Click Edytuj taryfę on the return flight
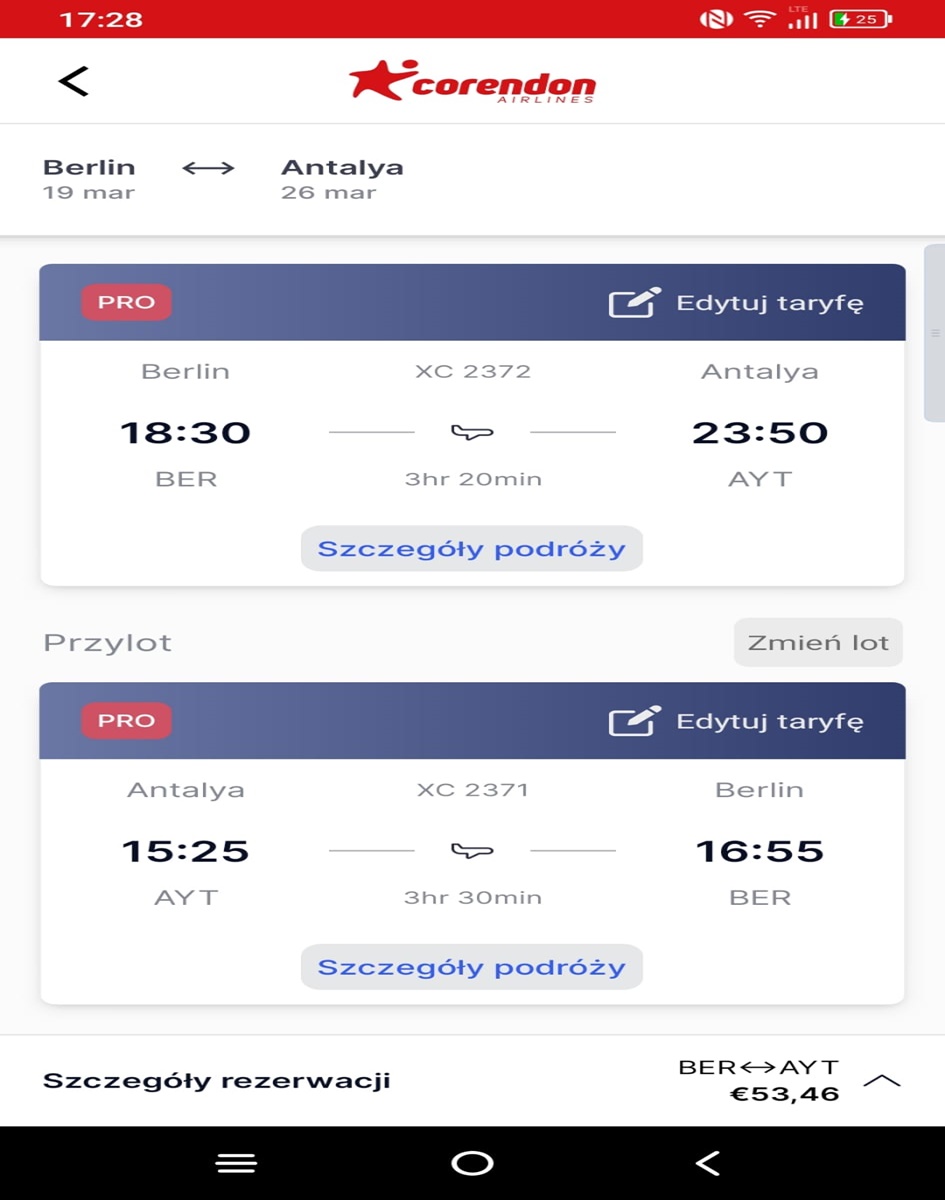The width and height of the screenshot is (945, 1200). pyautogui.click(x=769, y=720)
